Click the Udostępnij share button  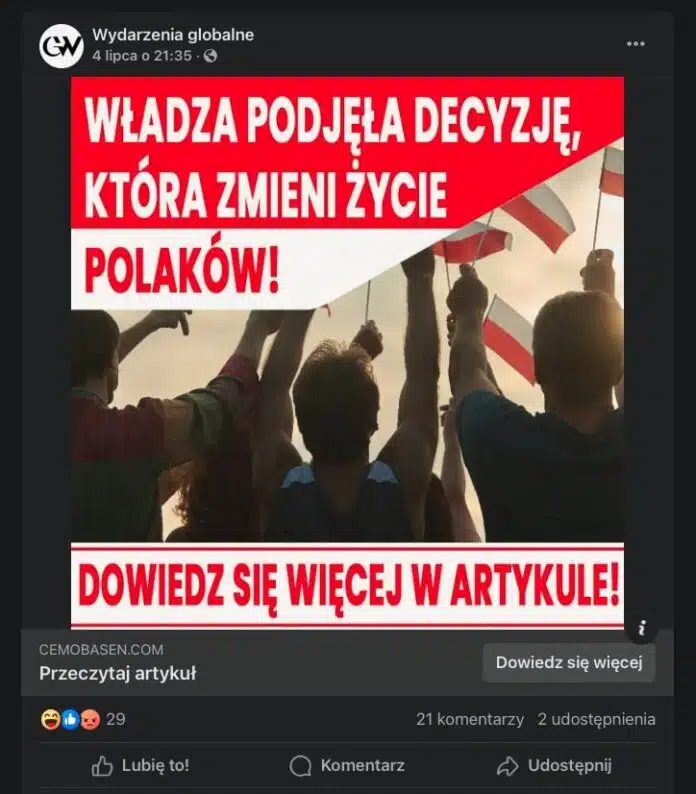click(x=554, y=766)
